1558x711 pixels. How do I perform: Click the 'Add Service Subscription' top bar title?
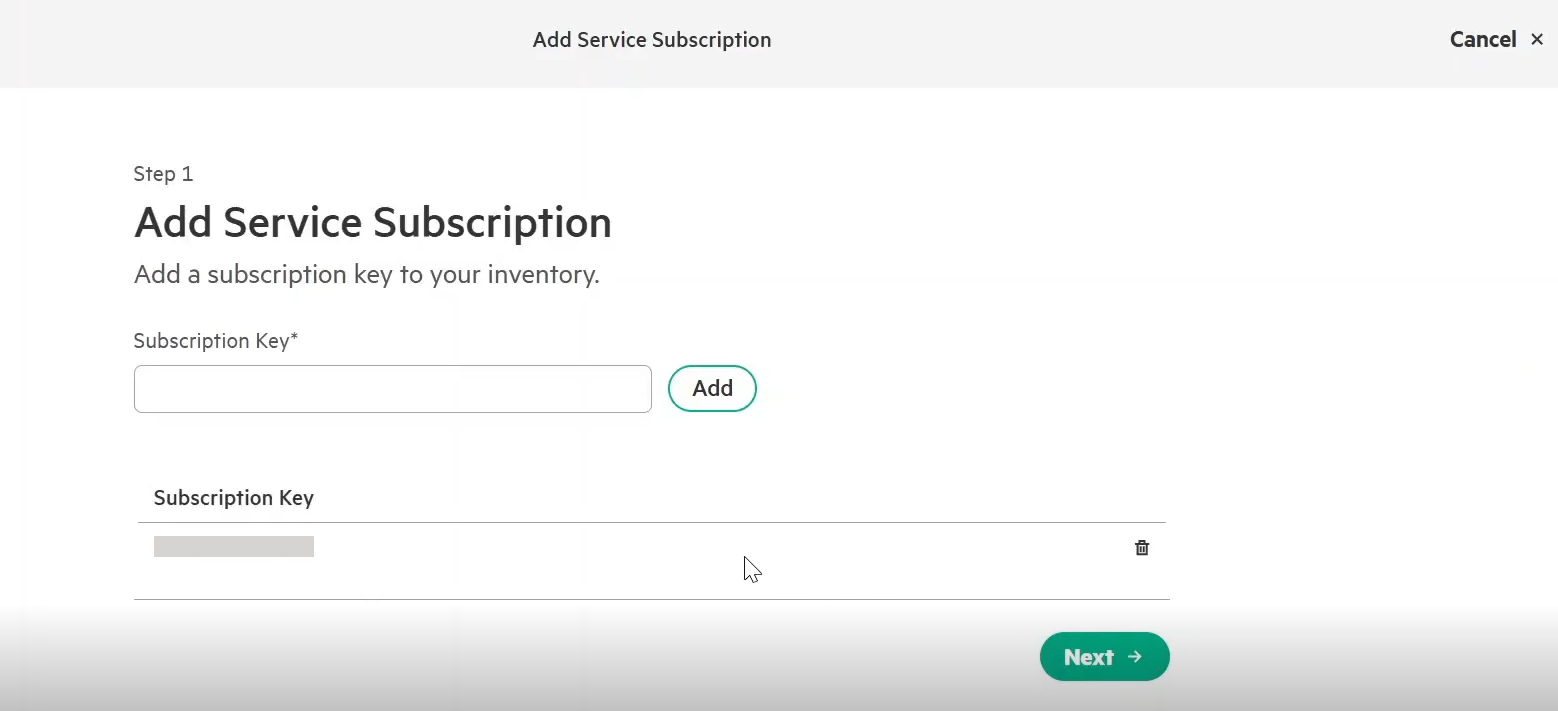[652, 40]
